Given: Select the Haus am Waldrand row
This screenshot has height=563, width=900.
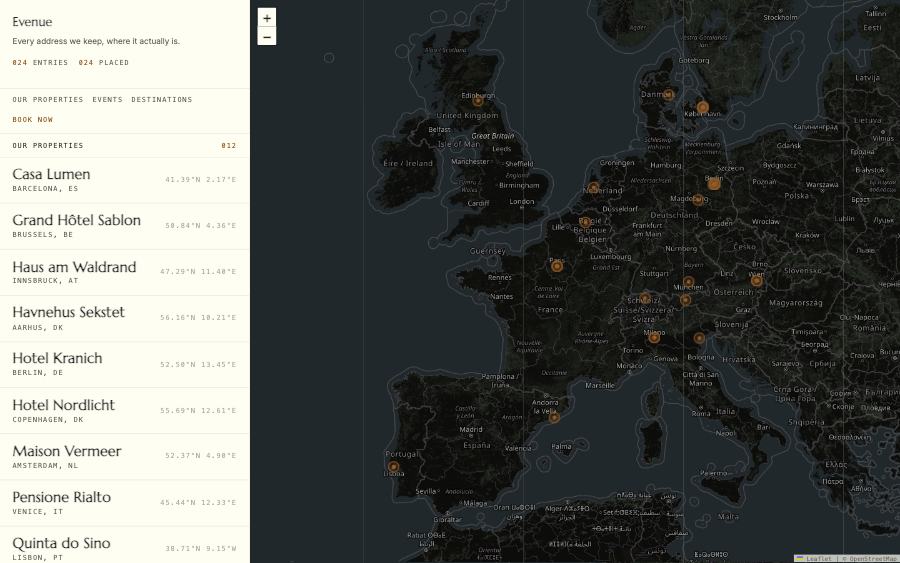Looking at the screenshot, I should pyautogui.click(x=125, y=273).
